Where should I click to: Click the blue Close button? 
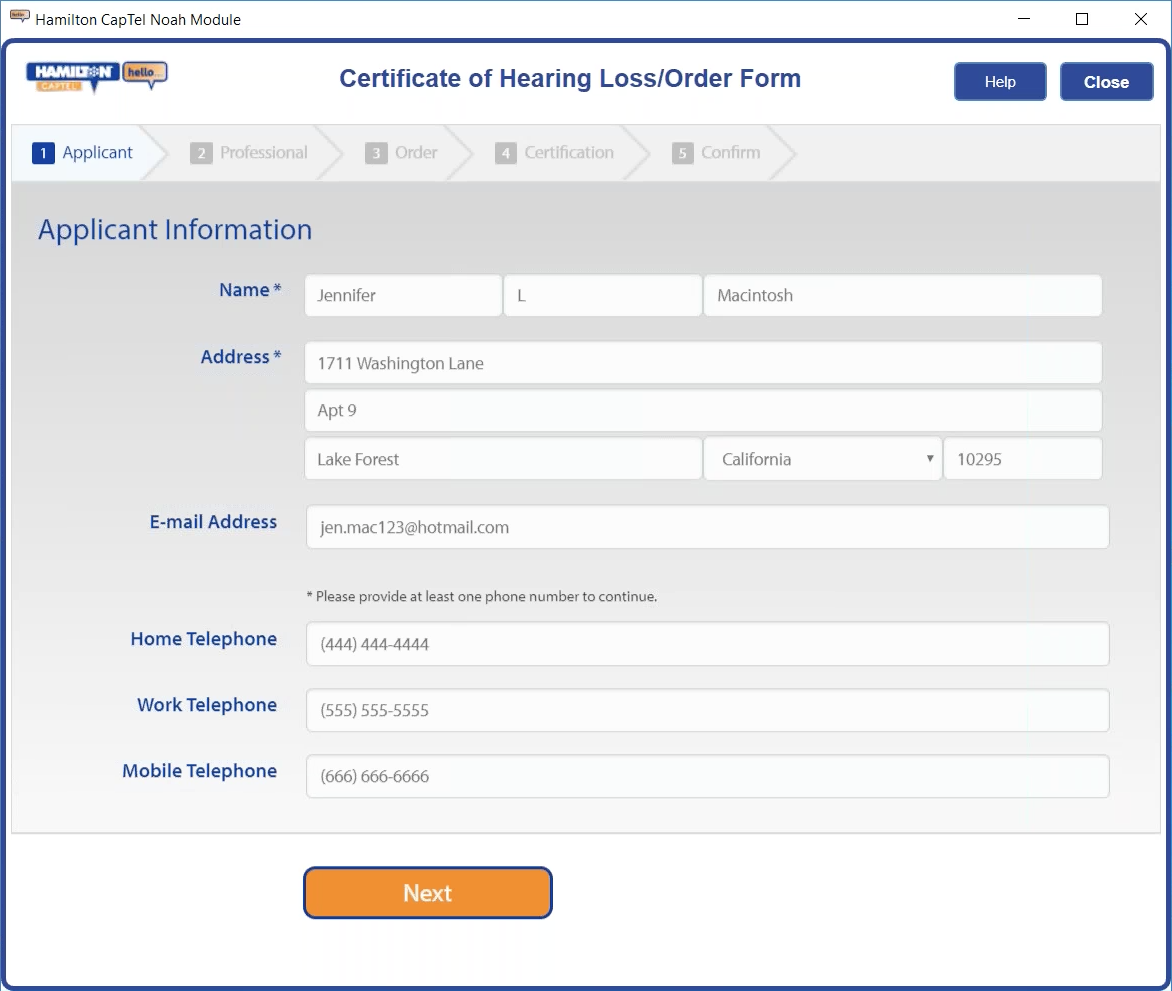click(1106, 82)
